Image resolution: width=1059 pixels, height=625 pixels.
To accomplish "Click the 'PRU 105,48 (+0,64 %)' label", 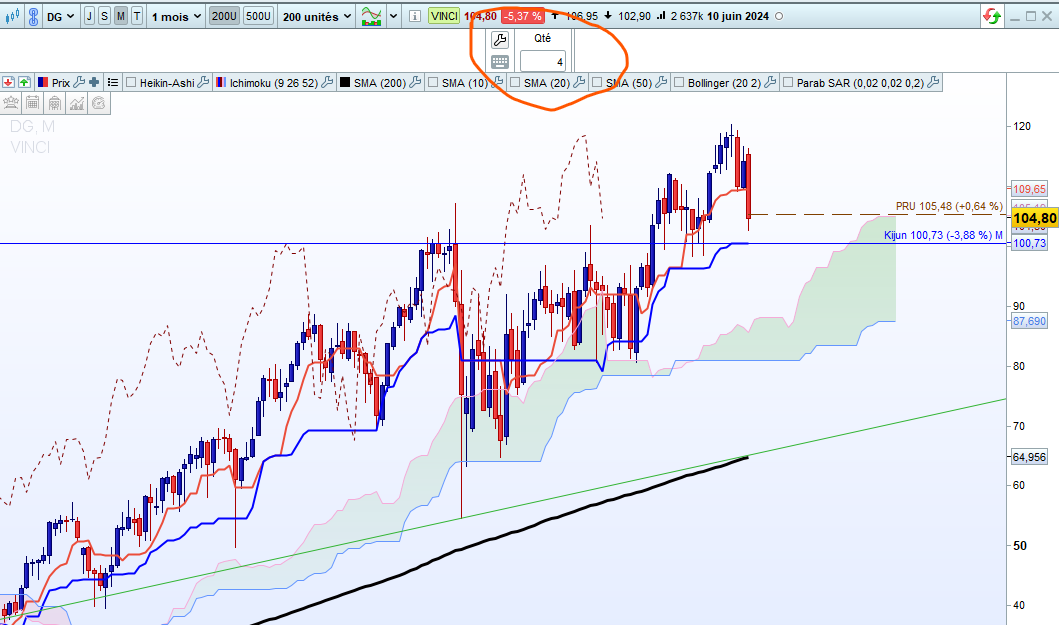I will 949,206.
